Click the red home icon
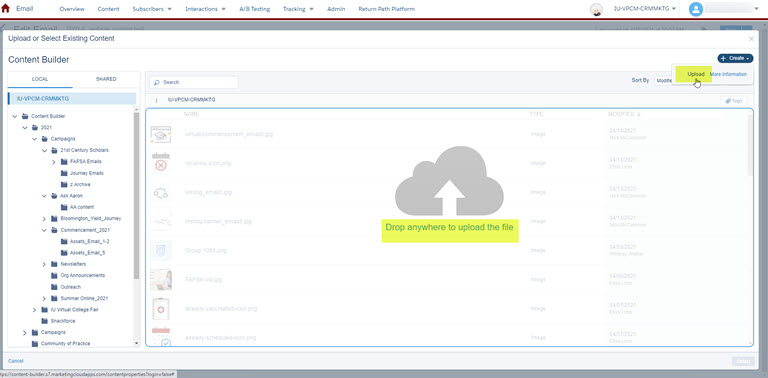768x378 pixels. click(x=5, y=8)
